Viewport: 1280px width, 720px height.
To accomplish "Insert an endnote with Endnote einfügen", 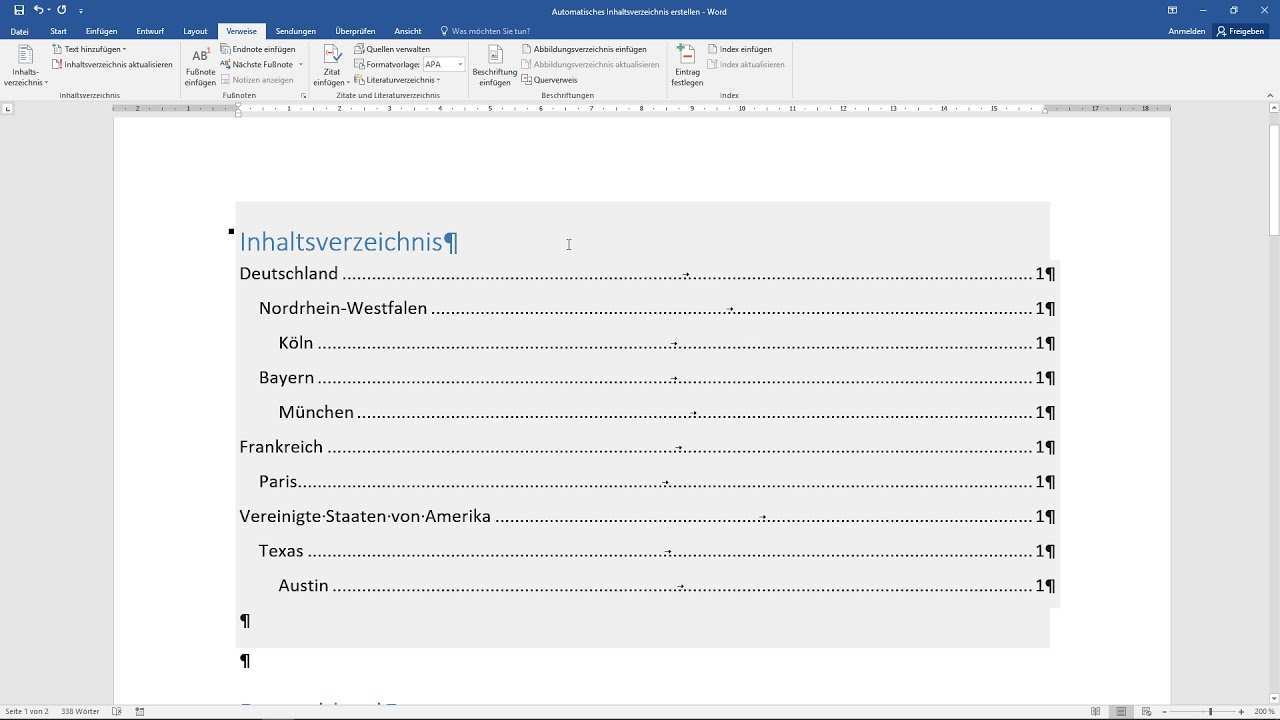I will tap(258, 49).
